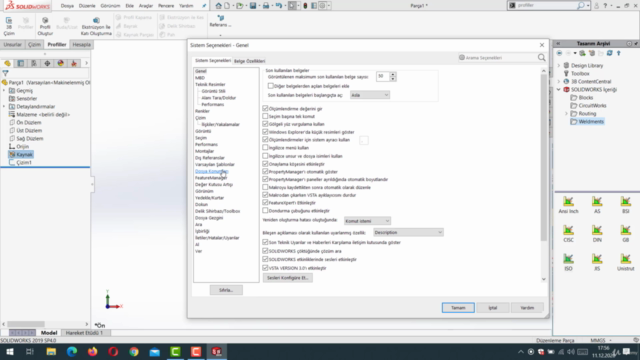Expand Detaylandırmalar node in feature tree
This screenshot has width=640, height=360.
4,107
